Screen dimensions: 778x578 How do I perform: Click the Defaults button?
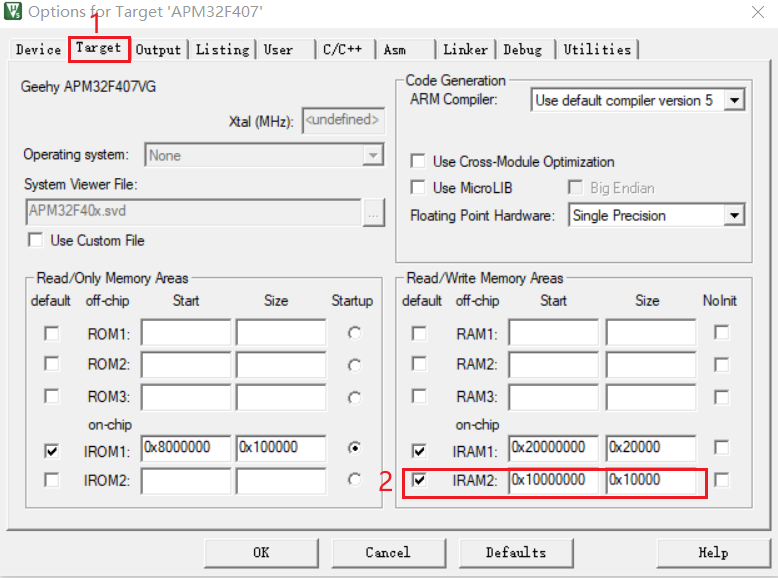click(516, 552)
